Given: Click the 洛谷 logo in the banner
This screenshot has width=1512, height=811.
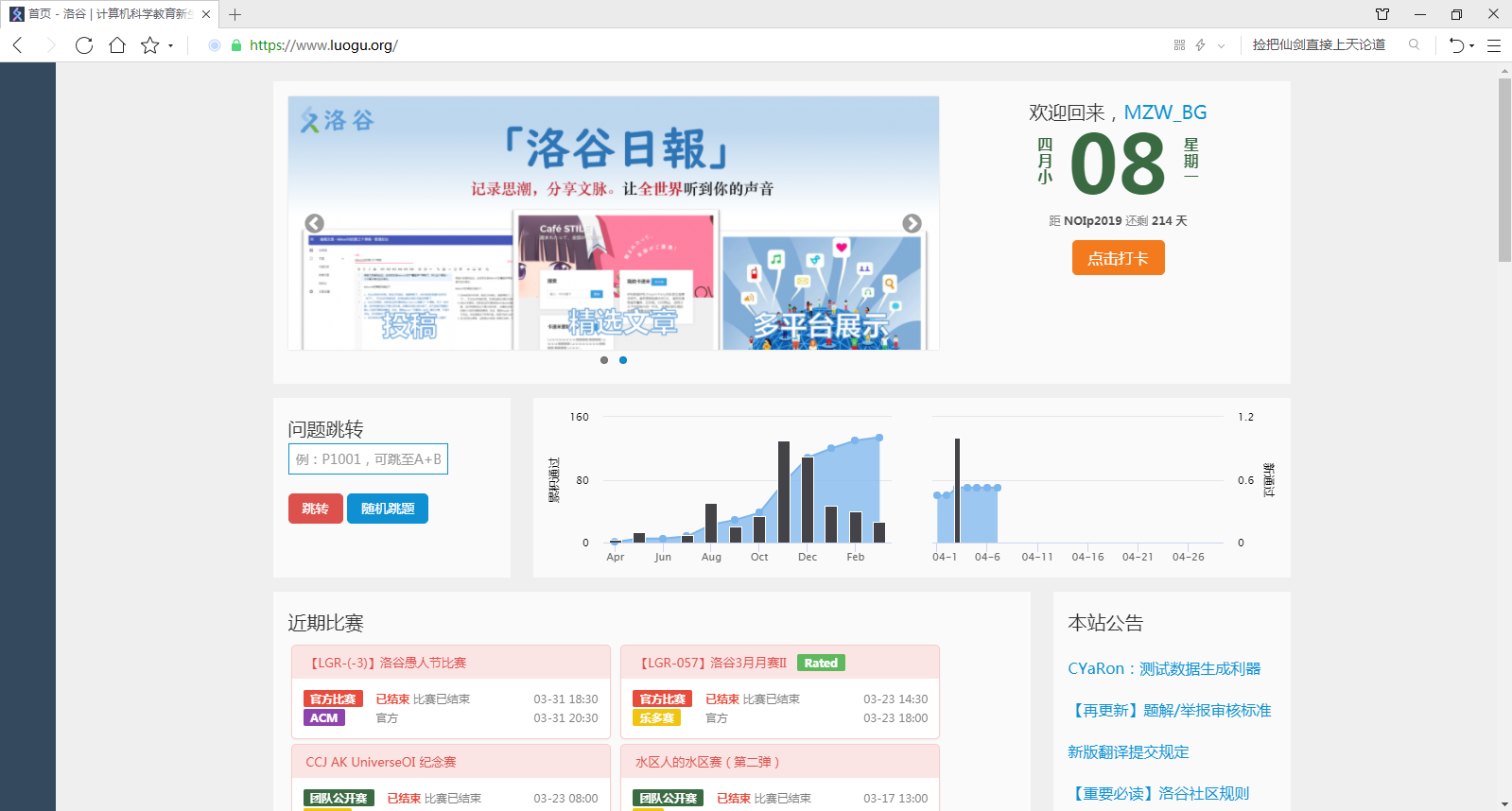Looking at the screenshot, I should (x=338, y=120).
